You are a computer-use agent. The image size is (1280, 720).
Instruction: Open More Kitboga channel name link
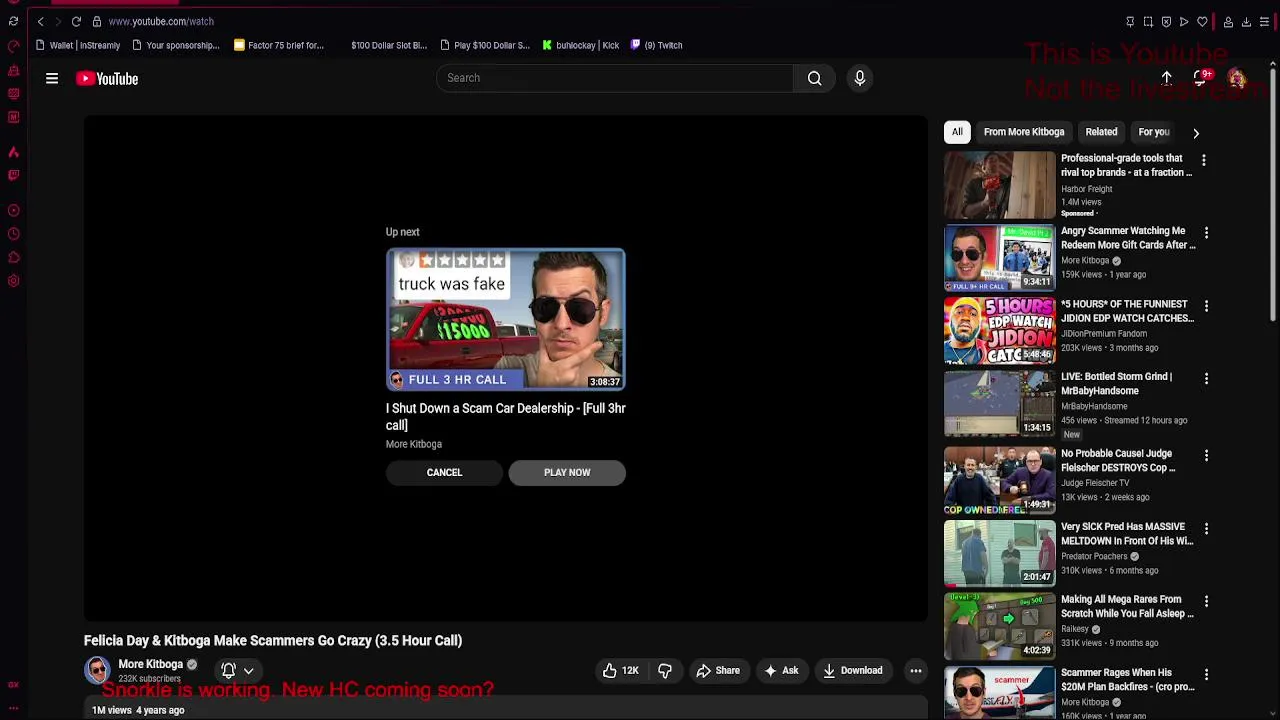point(150,664)
